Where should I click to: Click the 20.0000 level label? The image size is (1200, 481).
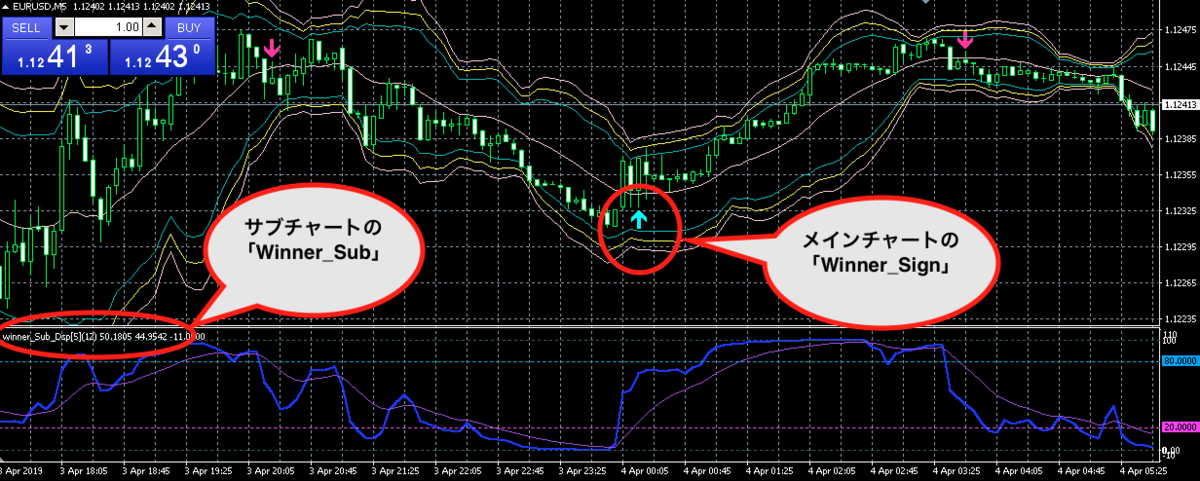[x=1181, y=425]
